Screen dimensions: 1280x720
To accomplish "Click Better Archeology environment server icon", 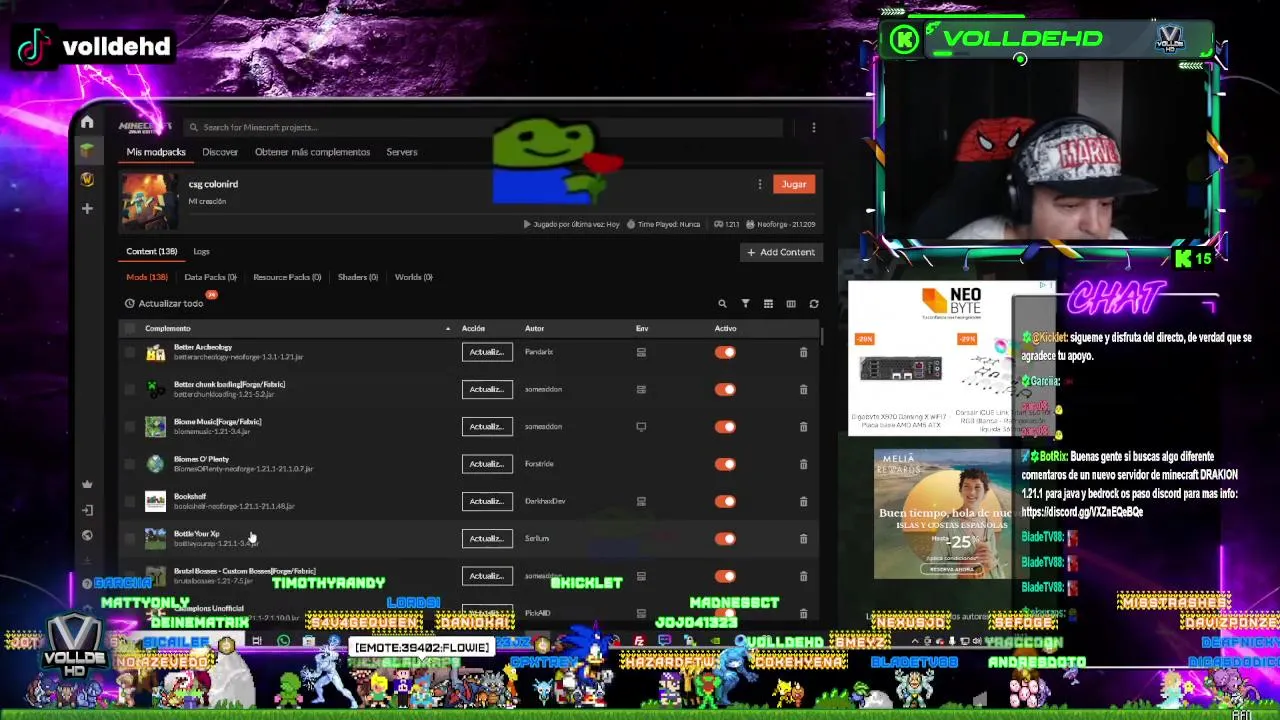I will coord(641,352).
